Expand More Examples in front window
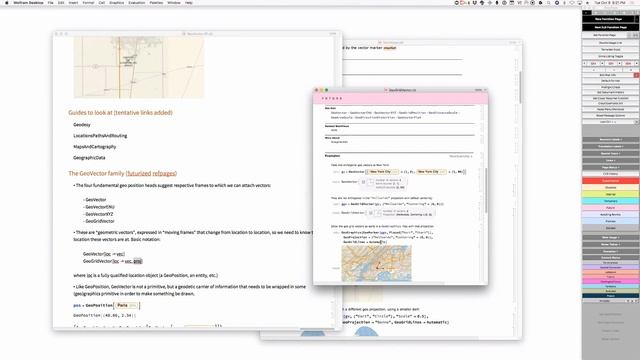The image size is (640, 360). coord(461,156)
